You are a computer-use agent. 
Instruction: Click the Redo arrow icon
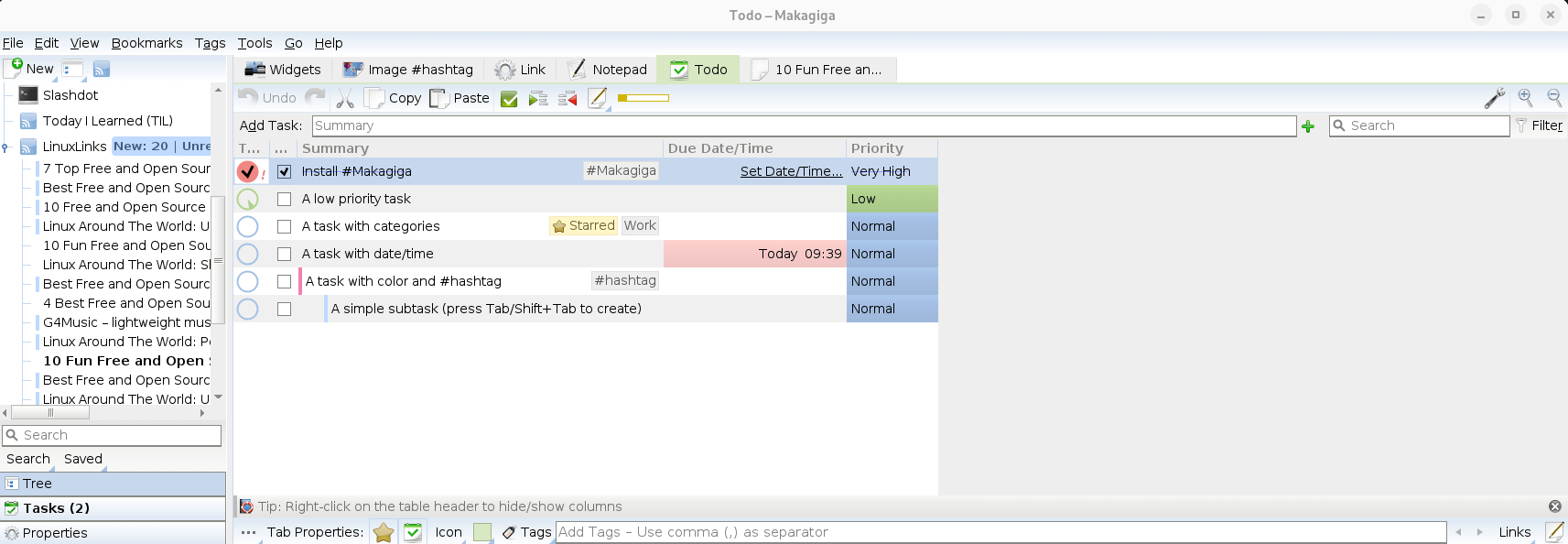(x=315, y=97)
